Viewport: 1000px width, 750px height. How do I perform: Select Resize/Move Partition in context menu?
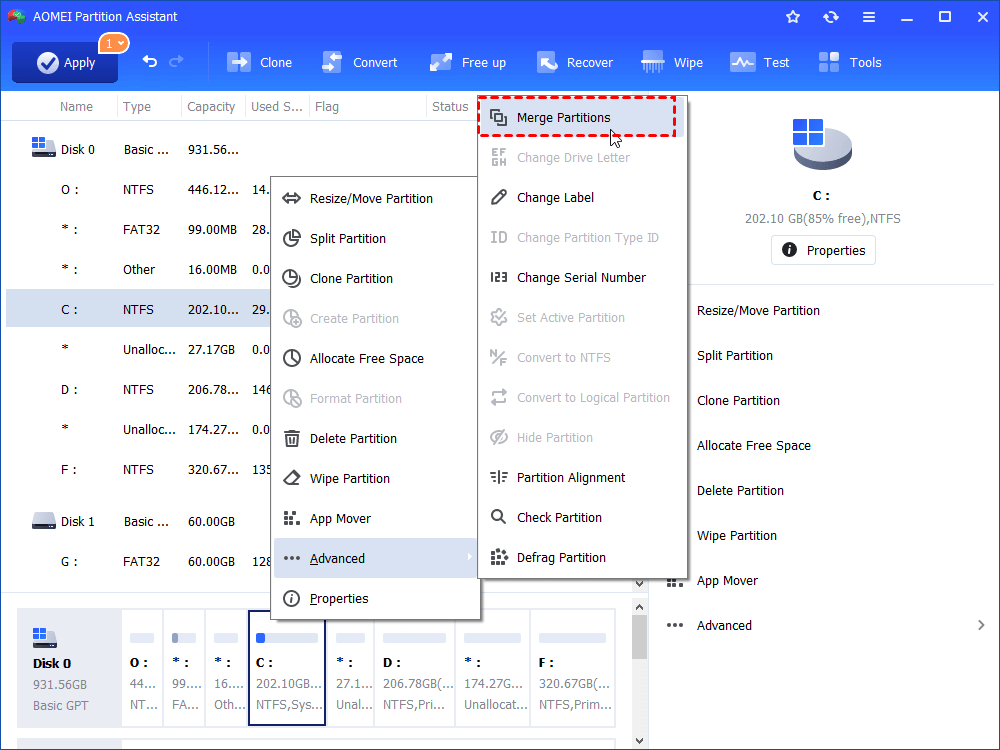click(375, 198)
